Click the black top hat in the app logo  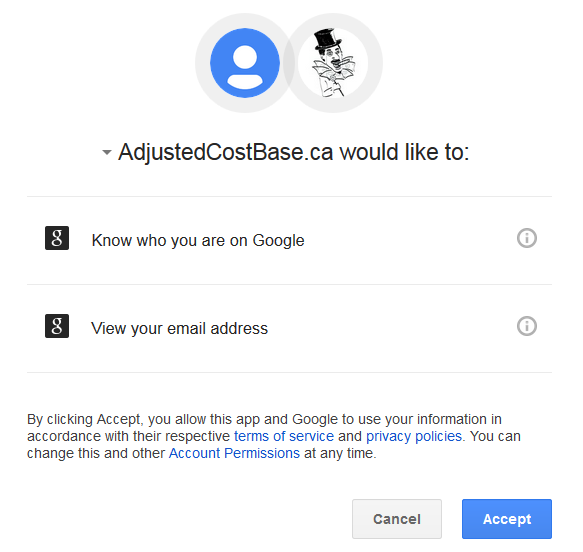coord(327,38)
